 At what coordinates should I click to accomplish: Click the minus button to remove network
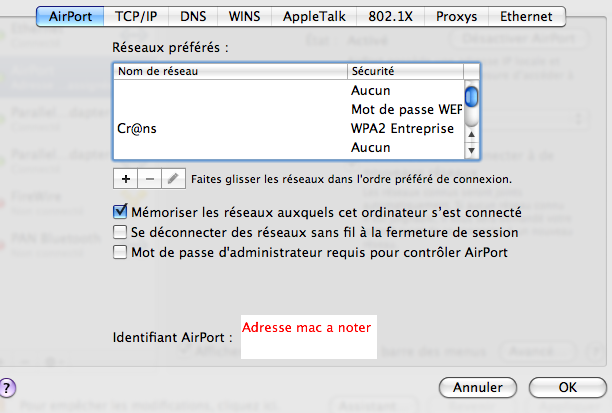click(149, 179)
